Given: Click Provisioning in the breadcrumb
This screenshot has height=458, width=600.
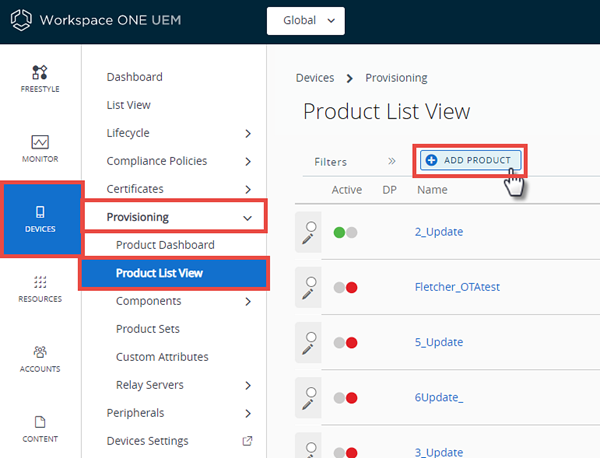Looking at the screenshot, I should click(396, 78).
